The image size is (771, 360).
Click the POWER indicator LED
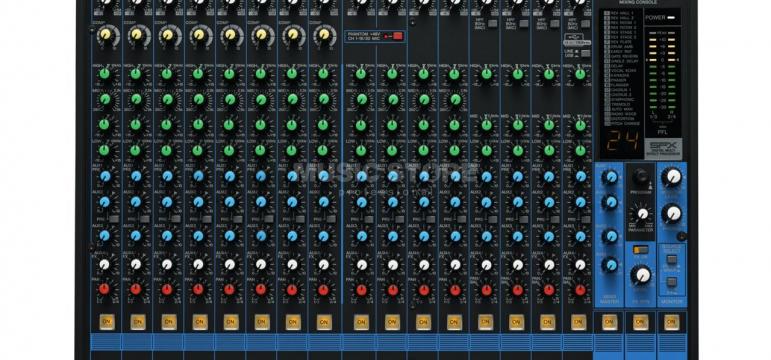click(672, 17)
